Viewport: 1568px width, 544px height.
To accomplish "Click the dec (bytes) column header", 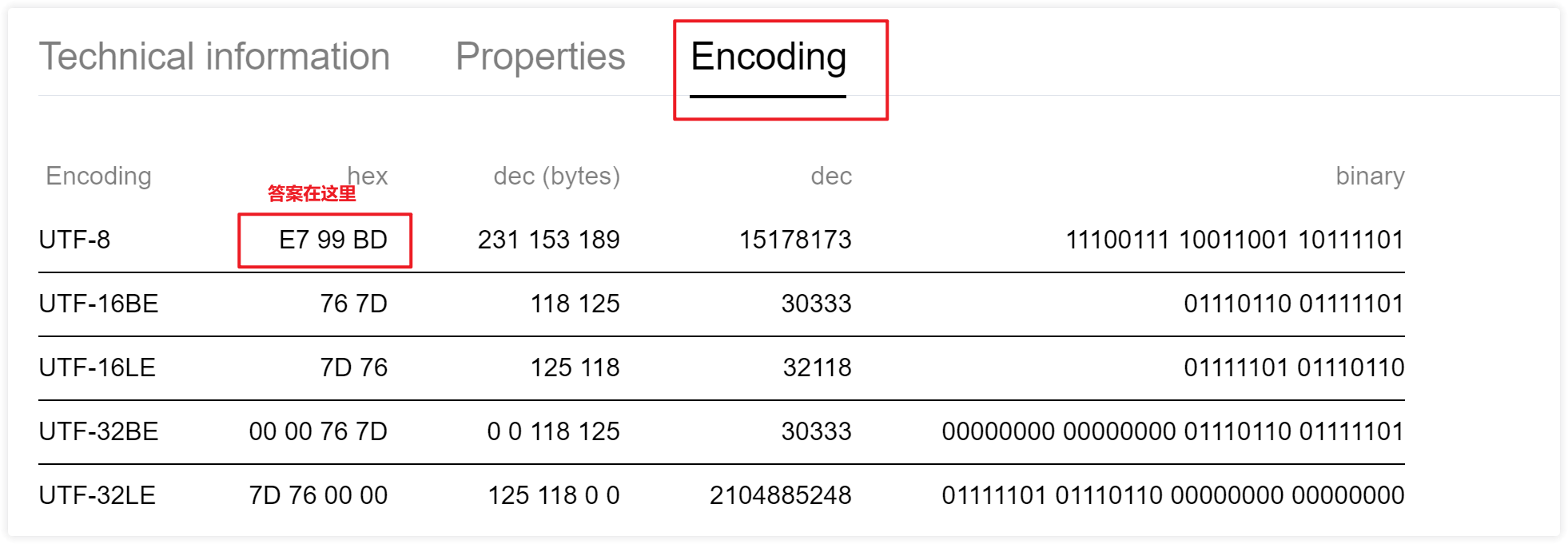I will pos(556,176).
